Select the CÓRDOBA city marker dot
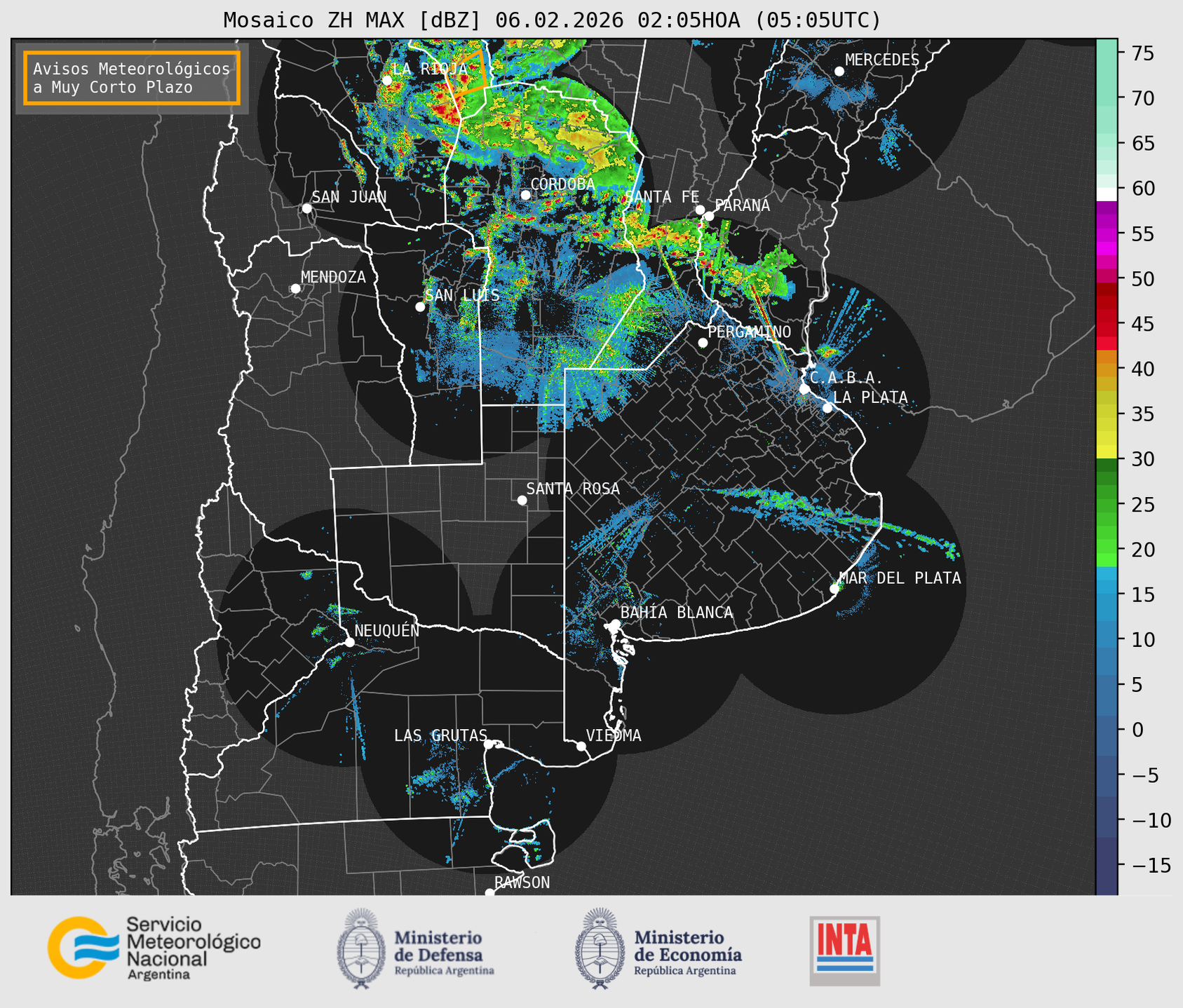 point(525,195)
